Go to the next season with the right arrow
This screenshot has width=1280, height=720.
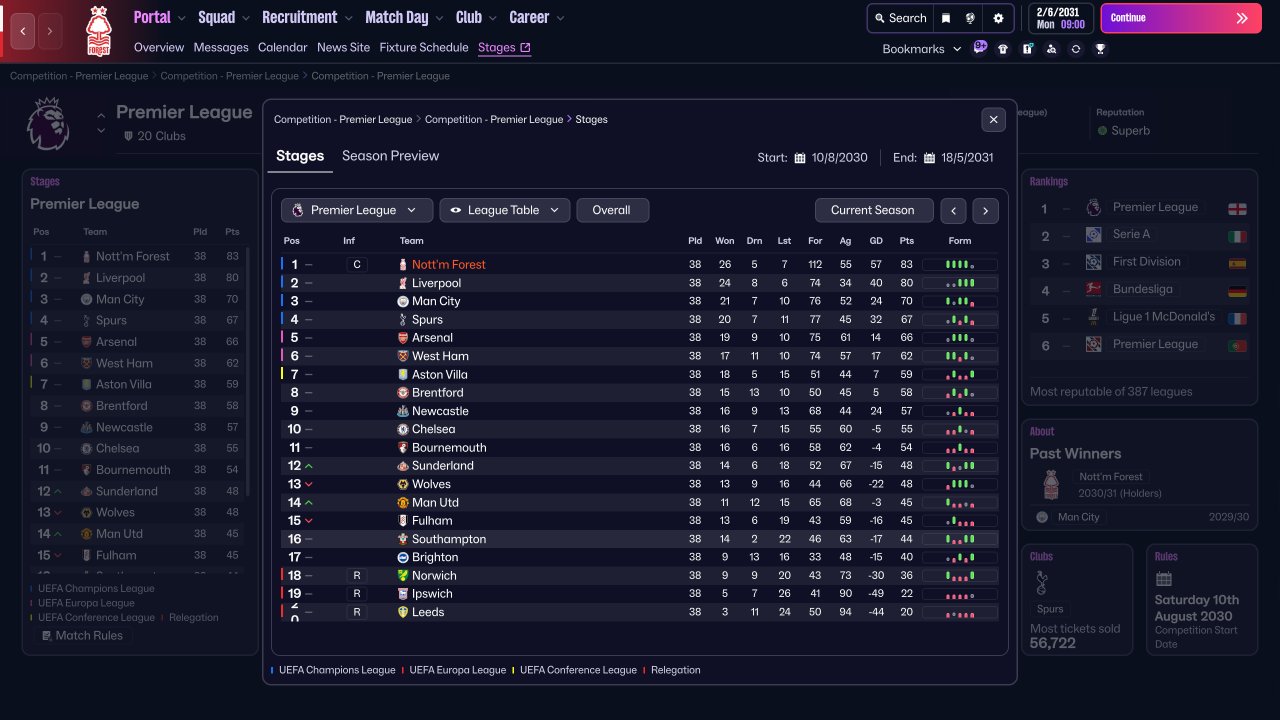click(x=985, y=210)
